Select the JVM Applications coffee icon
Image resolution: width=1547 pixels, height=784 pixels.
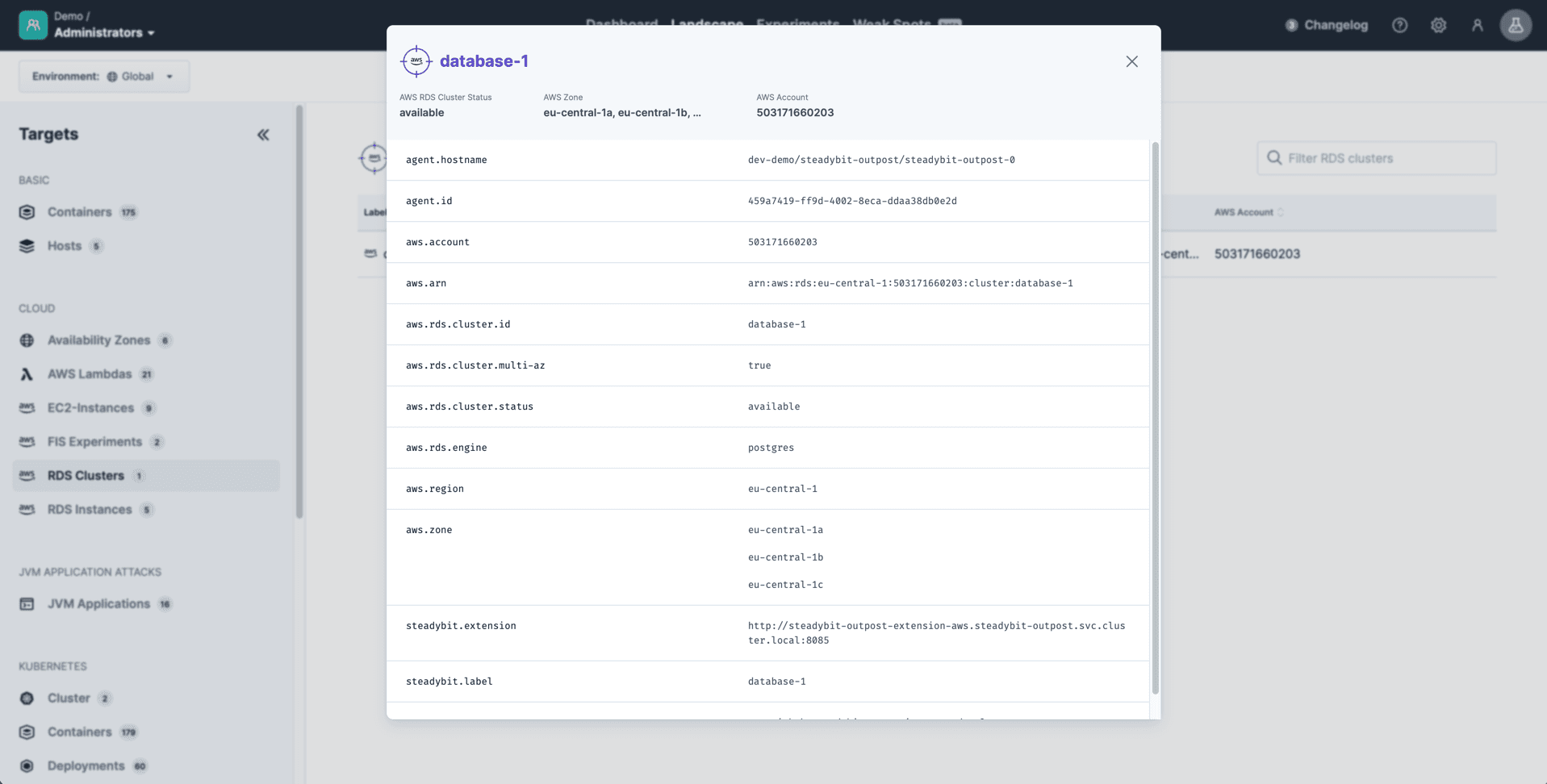tap(27, 603)
